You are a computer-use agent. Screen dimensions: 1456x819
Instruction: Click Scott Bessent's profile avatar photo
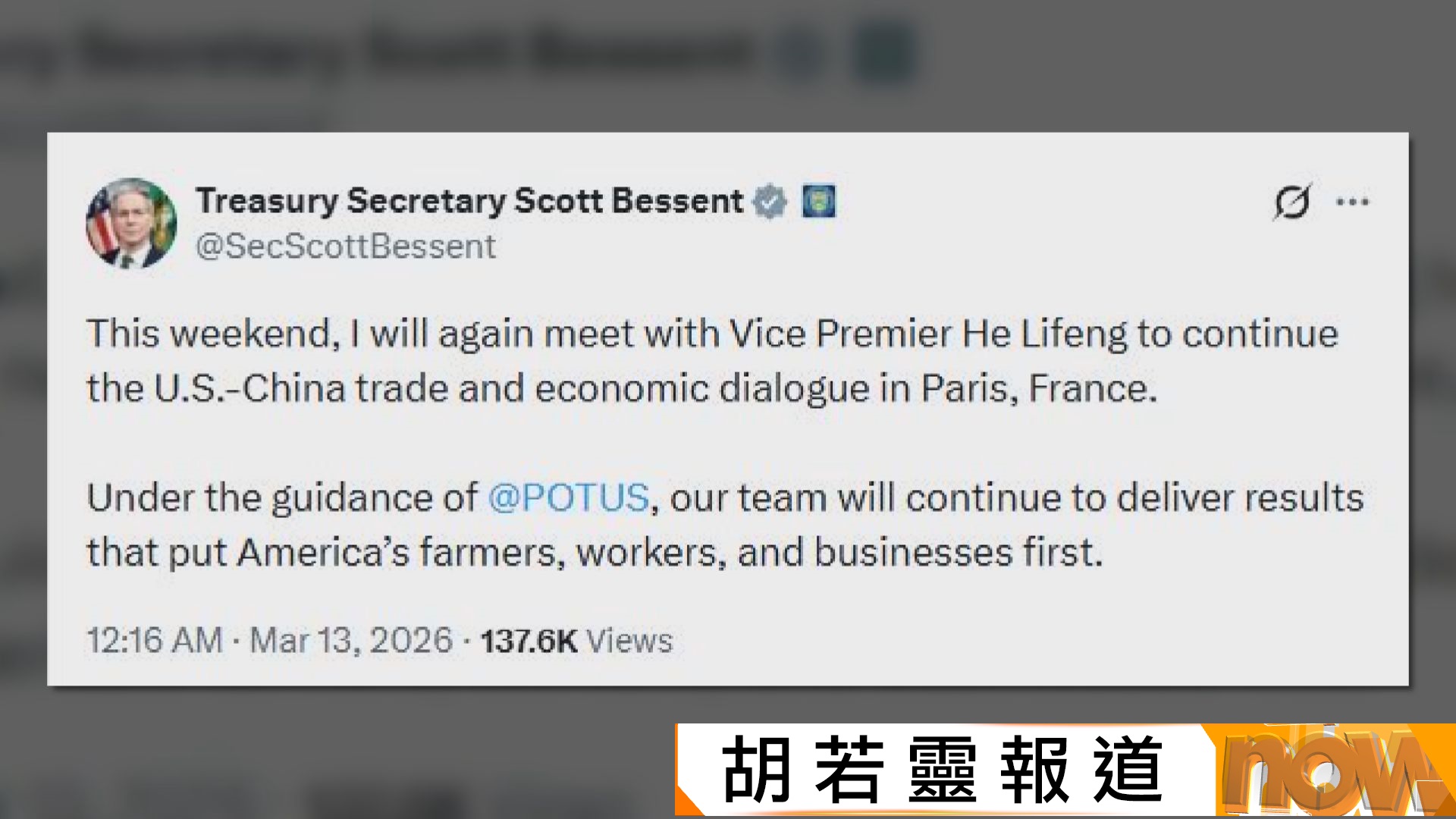pos(131,223)
